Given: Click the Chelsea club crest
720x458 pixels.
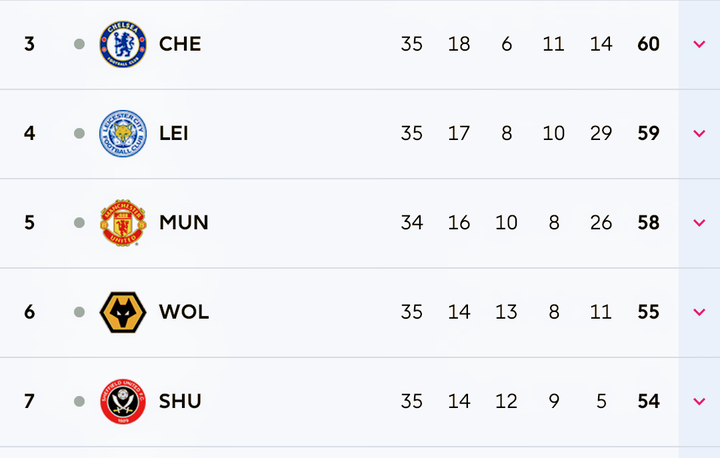Looking at the screenshot, I should click(123, 44).
